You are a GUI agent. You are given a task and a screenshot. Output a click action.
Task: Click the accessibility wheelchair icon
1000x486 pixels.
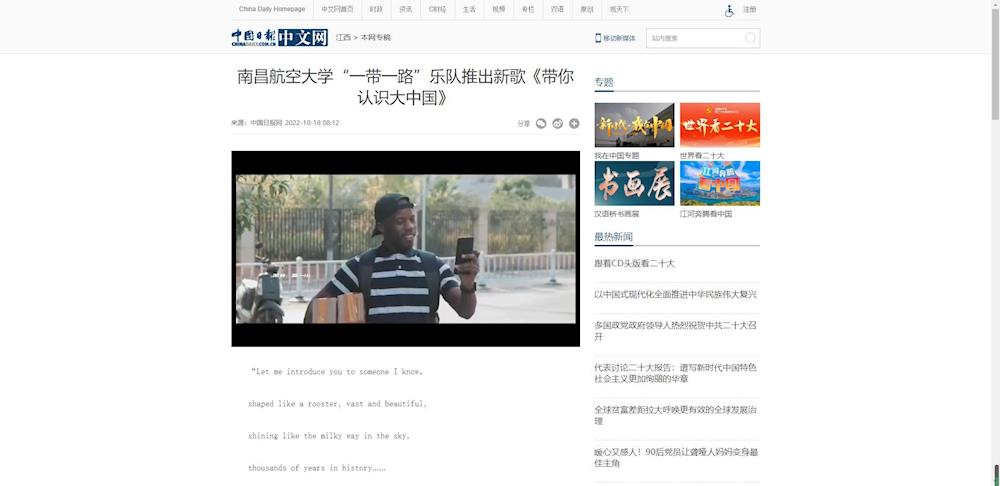coord(729,10)
